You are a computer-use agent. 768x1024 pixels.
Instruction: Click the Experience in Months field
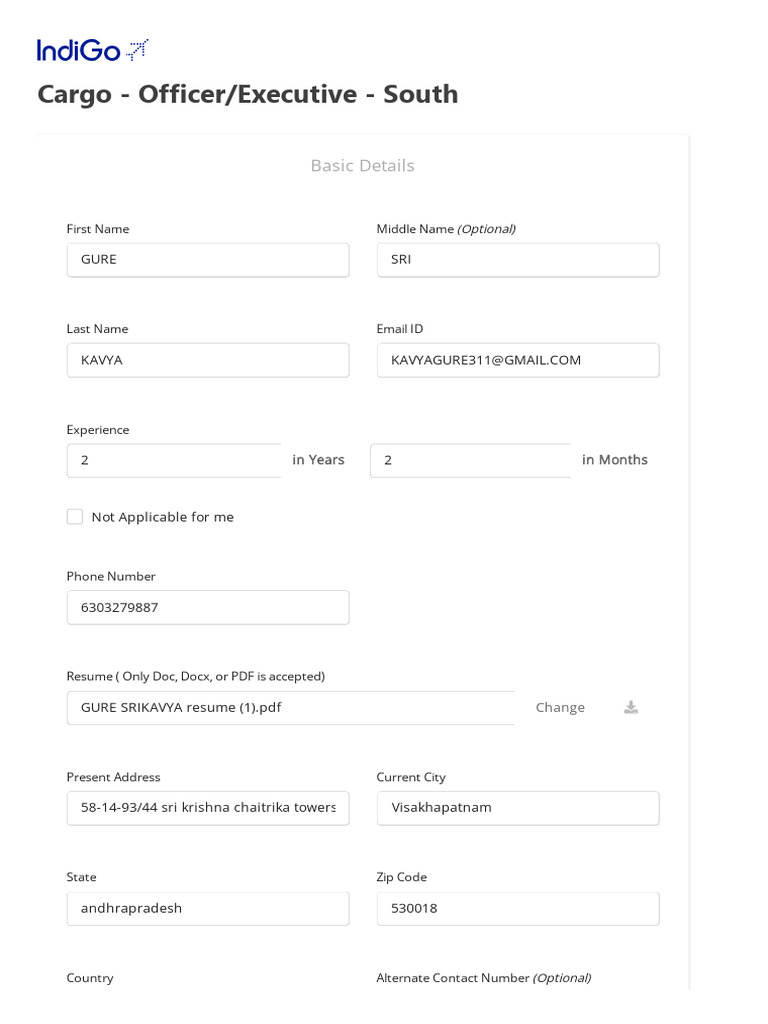471,460
